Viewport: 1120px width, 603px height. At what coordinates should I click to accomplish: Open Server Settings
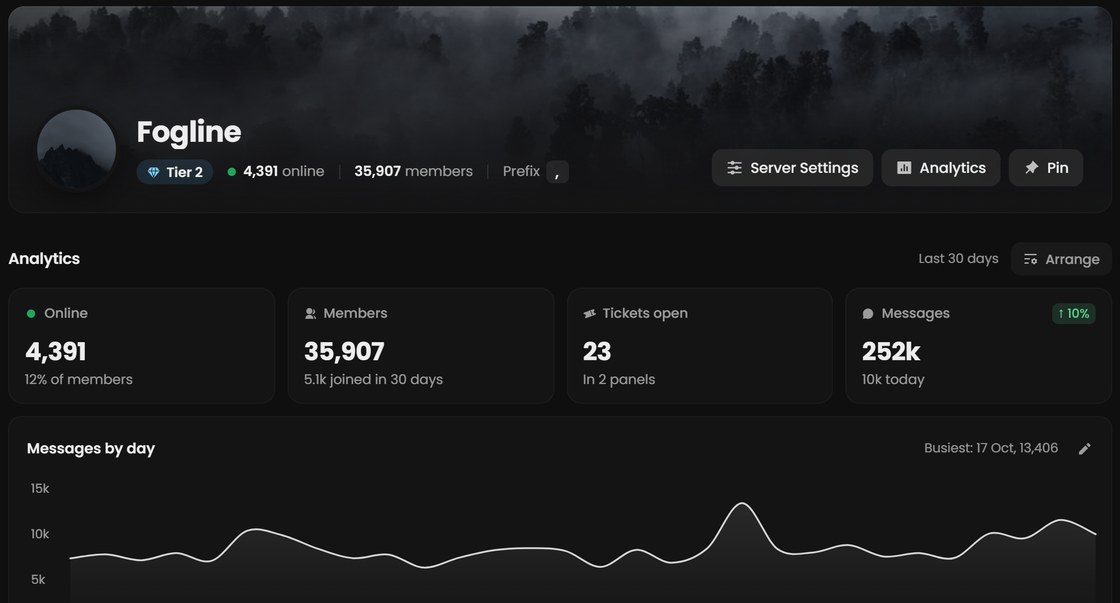[792, 168]
